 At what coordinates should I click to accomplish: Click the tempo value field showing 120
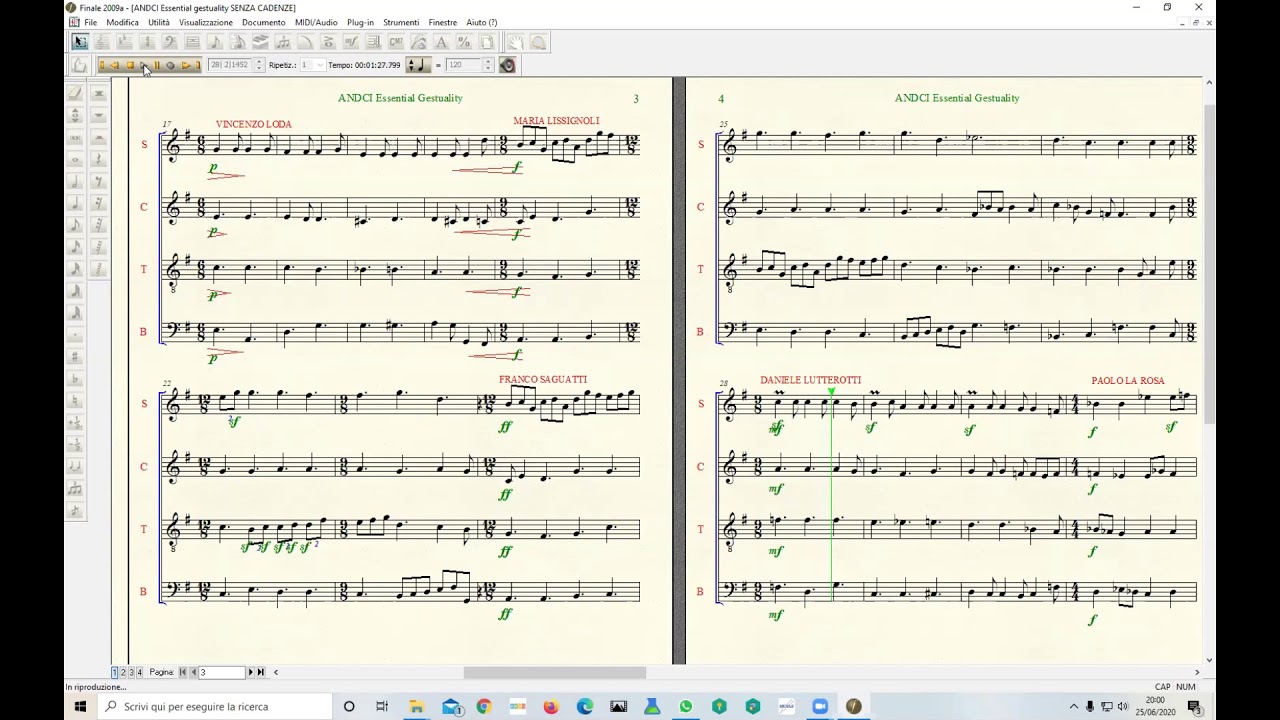[464, 65]
